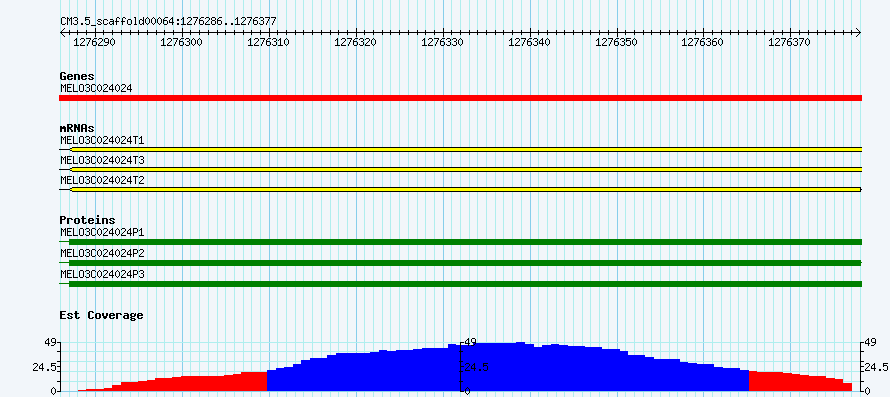Click the scaffold location label CM3.5_scaffold00064:1276286..1276377
Screen dimensions: 890x397
coord(169,22)
